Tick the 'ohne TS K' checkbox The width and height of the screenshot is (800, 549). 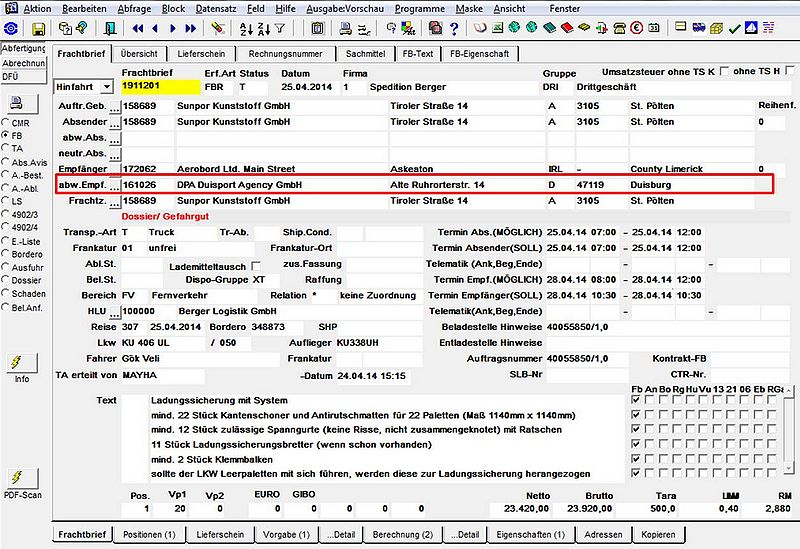coord(723,71)
